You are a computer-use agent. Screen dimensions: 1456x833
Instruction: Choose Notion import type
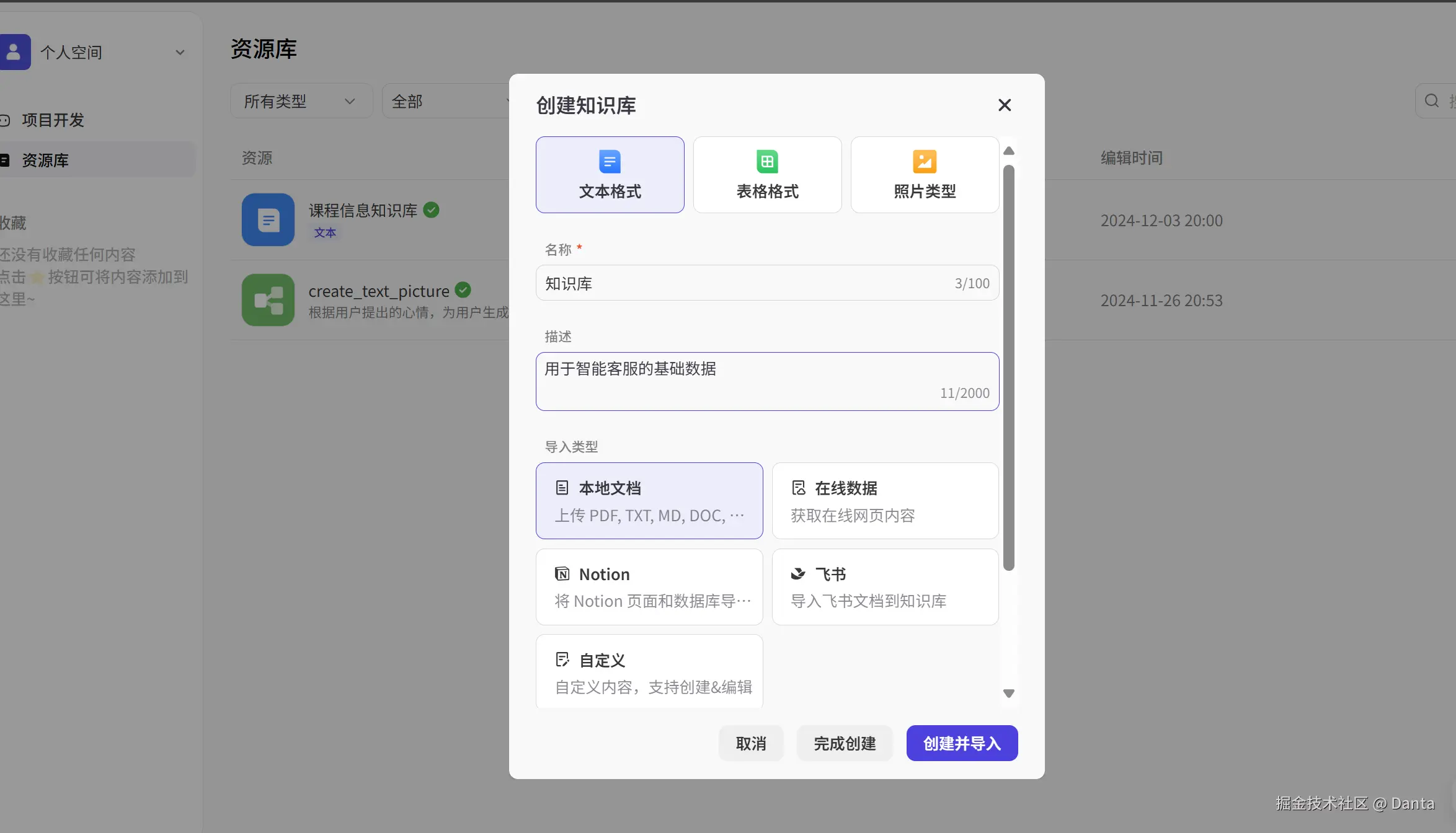coord(649,586)
